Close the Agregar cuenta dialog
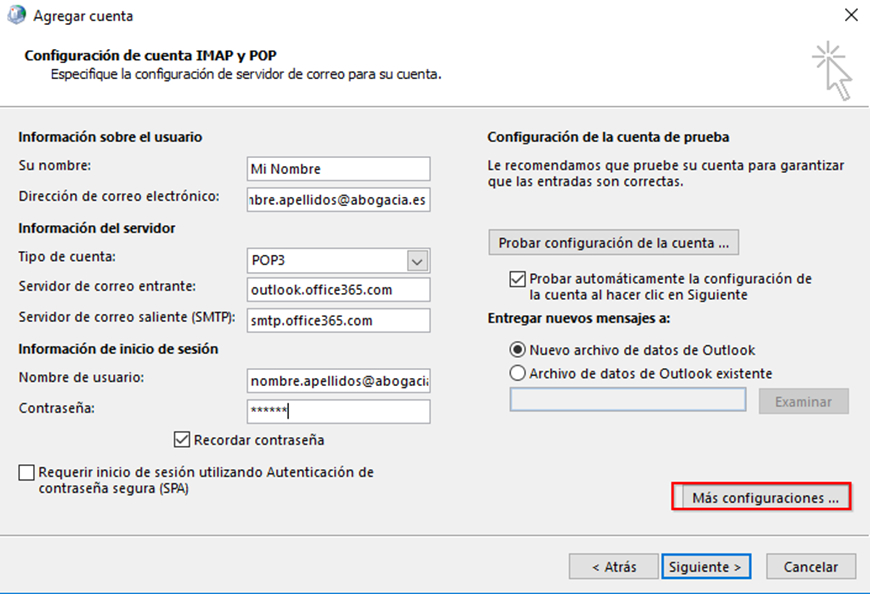Viewport: 870px width, 594px height. pyautogui.click(x=850, y=16)
